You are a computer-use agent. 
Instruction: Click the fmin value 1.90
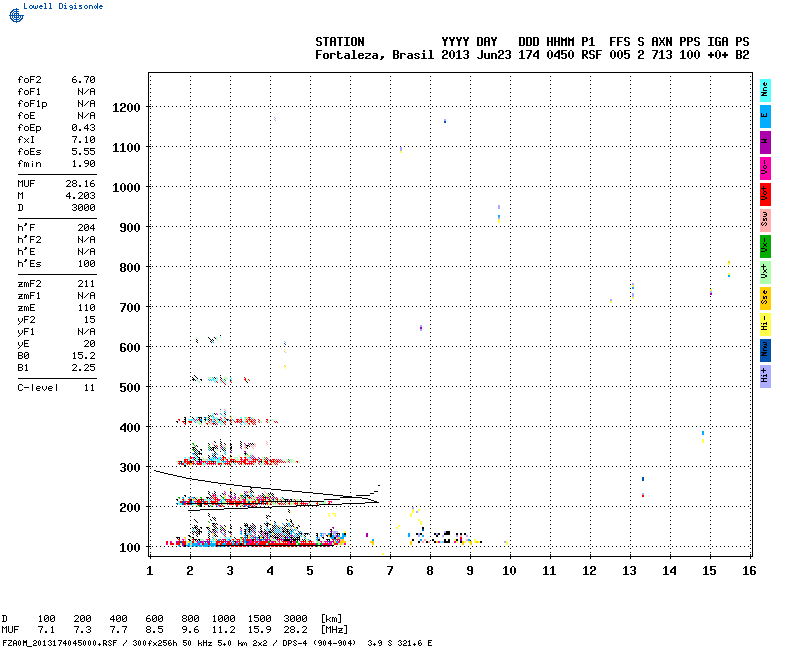coord(83,164)
